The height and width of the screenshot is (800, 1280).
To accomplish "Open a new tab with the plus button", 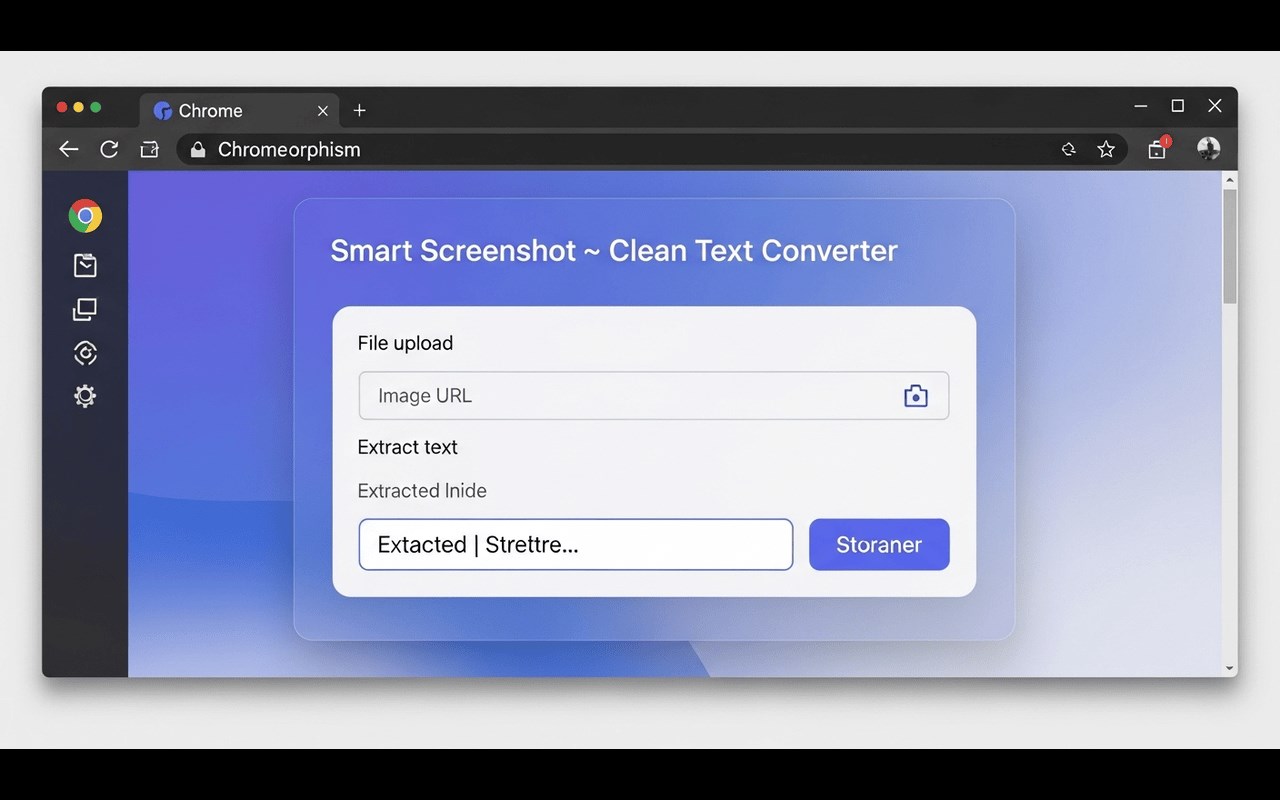I will (x=359, y=111).
